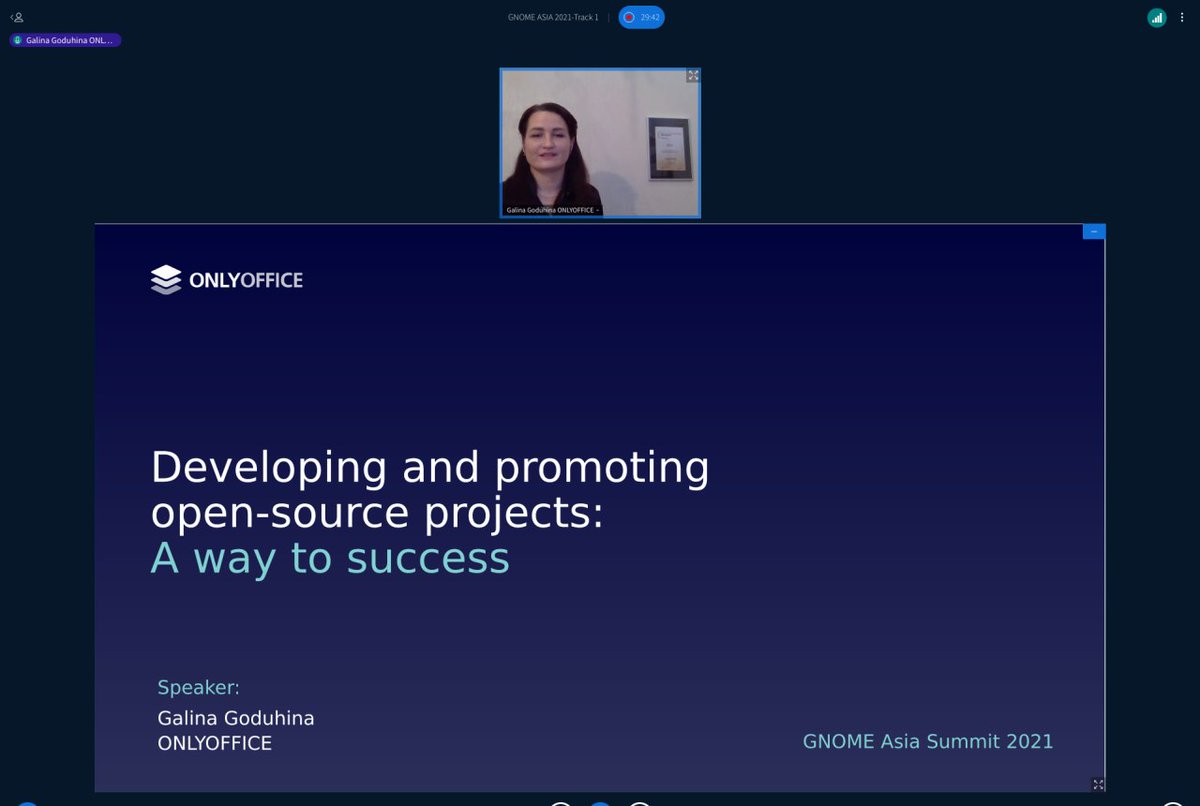Screen dimensions: 1200x806
Task: Open the connection status indicator
Action: [x=1157, y=17]
